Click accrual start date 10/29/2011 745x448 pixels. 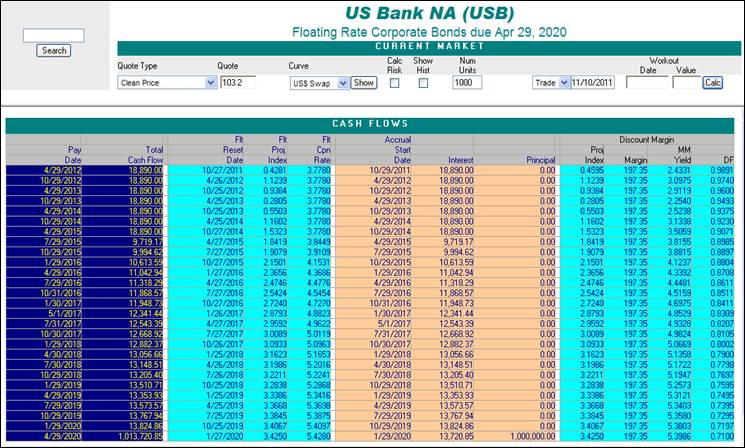pos(374,170)
